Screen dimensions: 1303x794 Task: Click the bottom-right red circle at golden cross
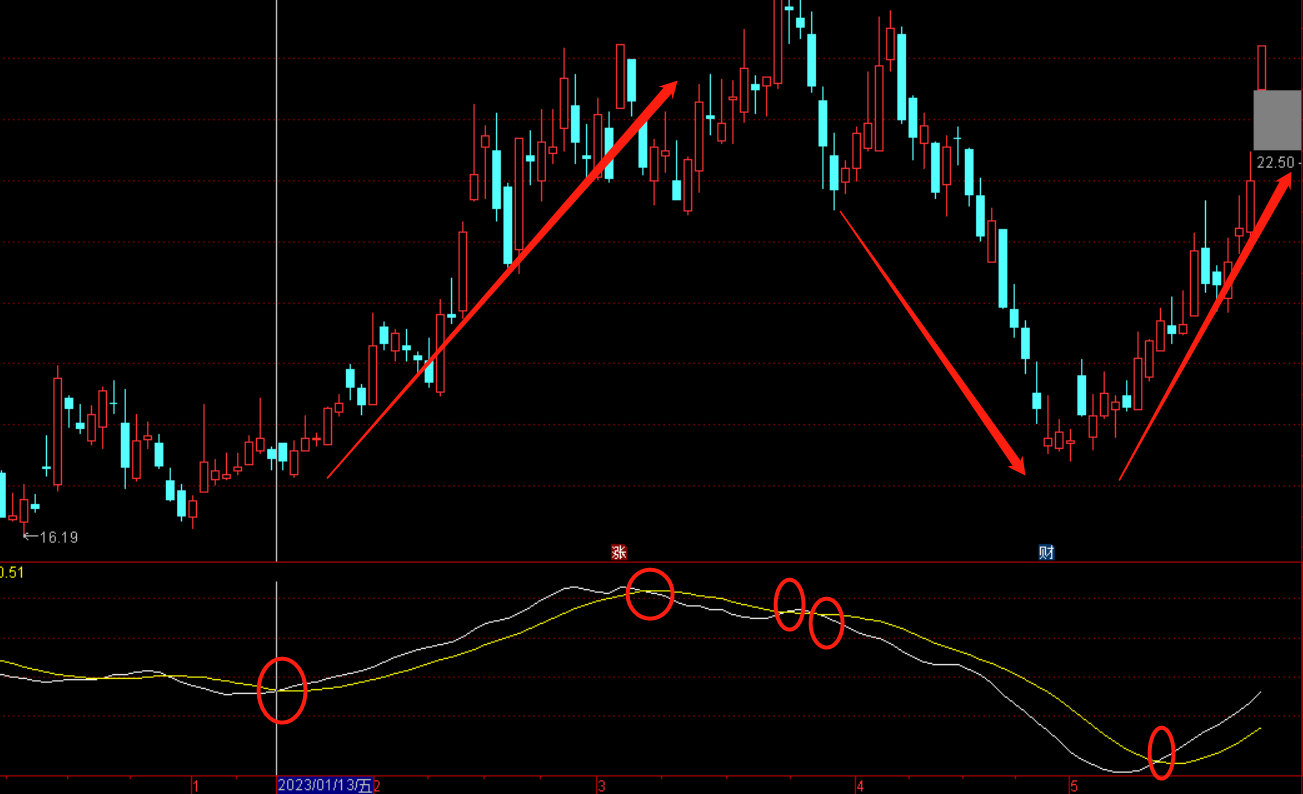coord(1161,752)
